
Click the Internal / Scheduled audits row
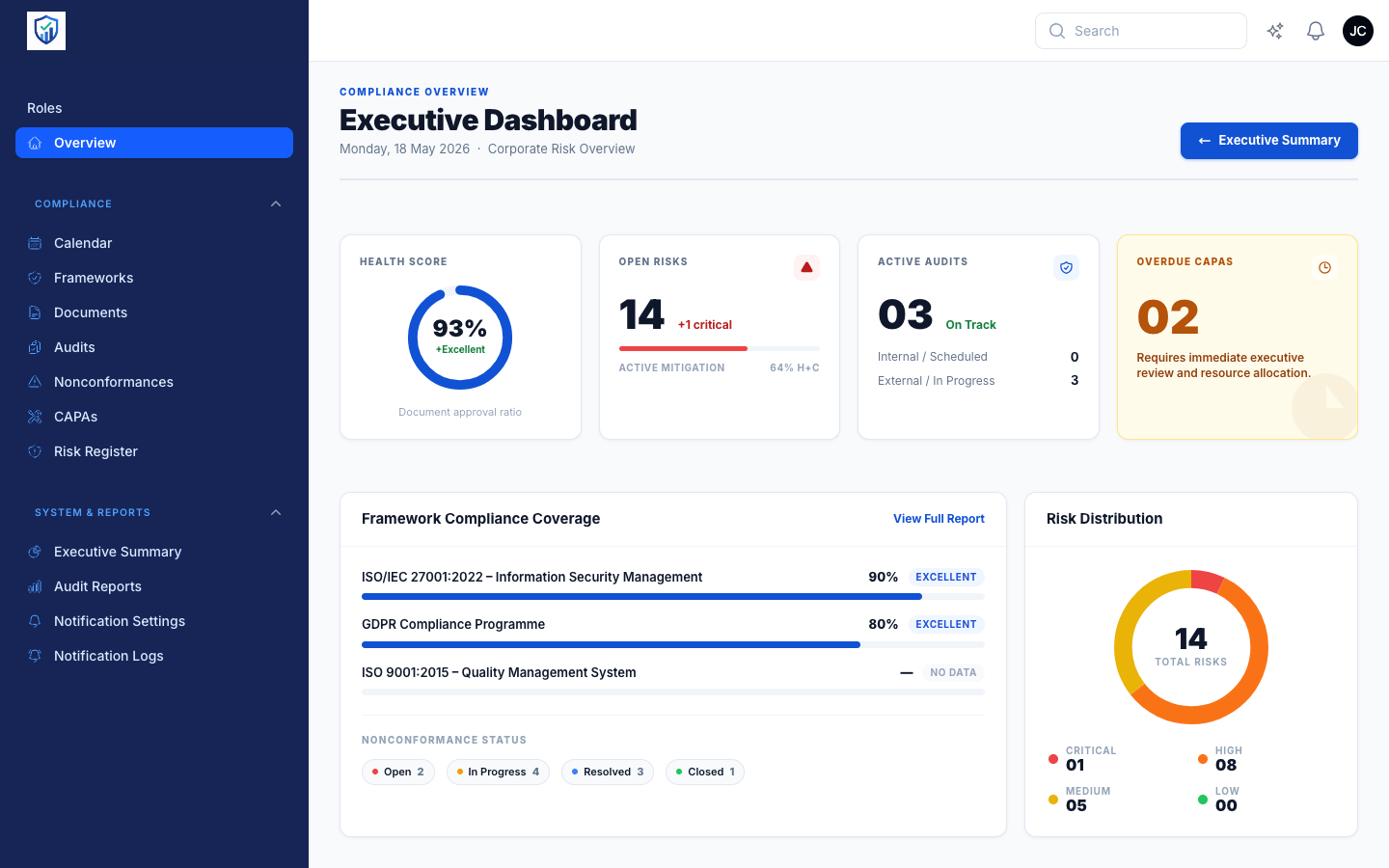coord(978,357)
